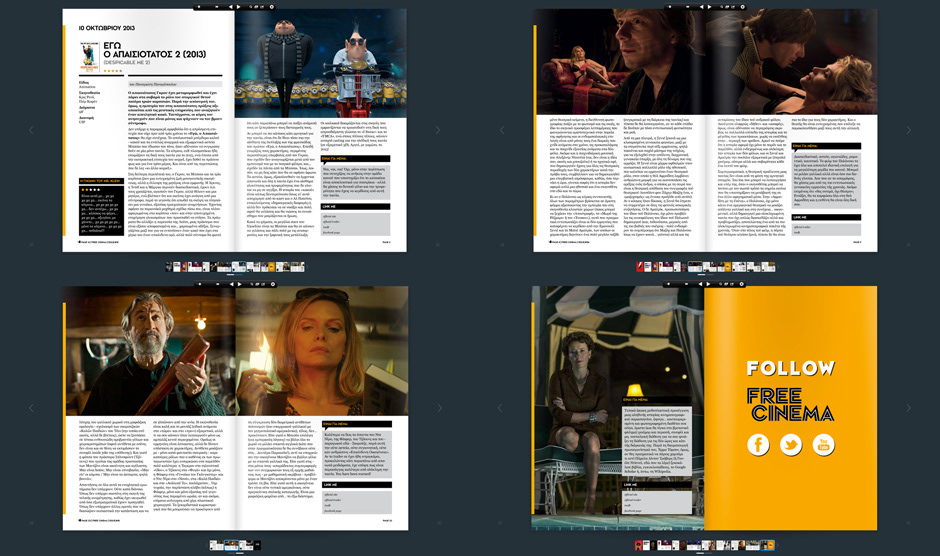
Task: Open help icon in Follow Free Cinema viewer toolbar
Action: click(742, 284)
